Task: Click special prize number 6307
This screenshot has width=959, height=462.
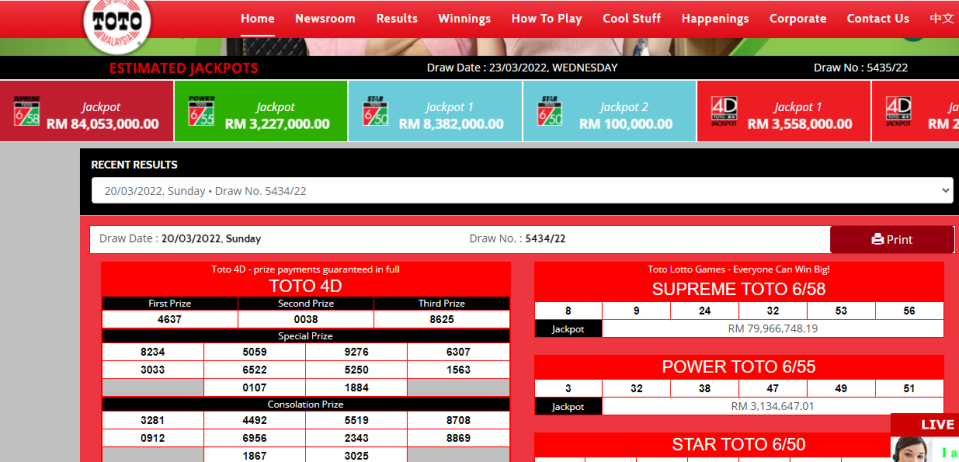Action: pos(459,352)
